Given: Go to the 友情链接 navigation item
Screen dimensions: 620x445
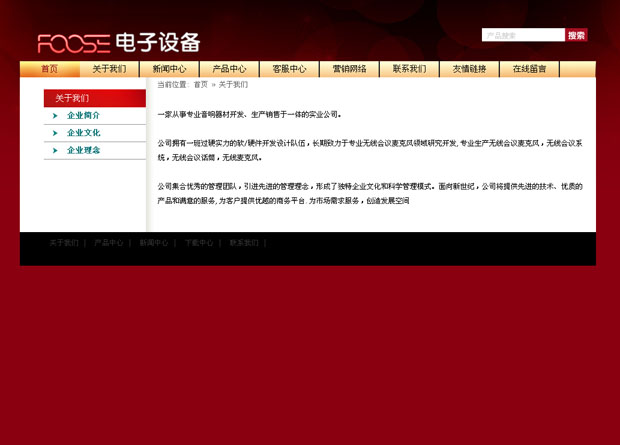Looking at the screenshot, I should (469, 69).
